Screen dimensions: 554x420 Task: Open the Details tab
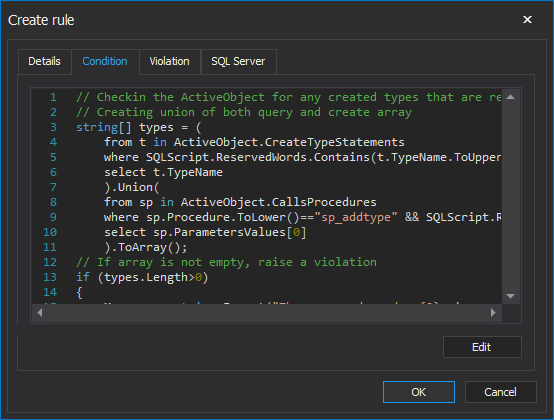point(45,61)
